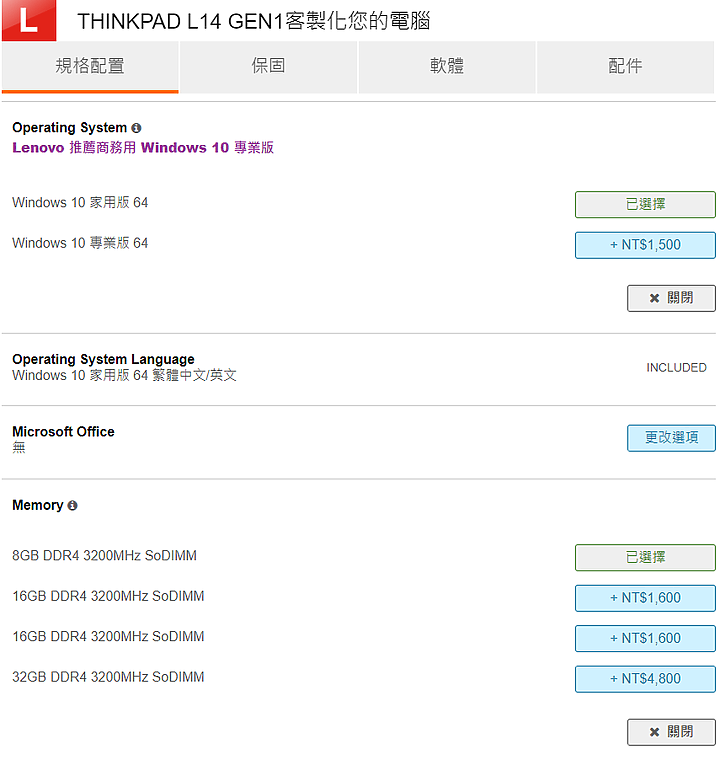The image size is (720, 760).
Task: Open the 配件 tab
Action: tap(625, 66)
